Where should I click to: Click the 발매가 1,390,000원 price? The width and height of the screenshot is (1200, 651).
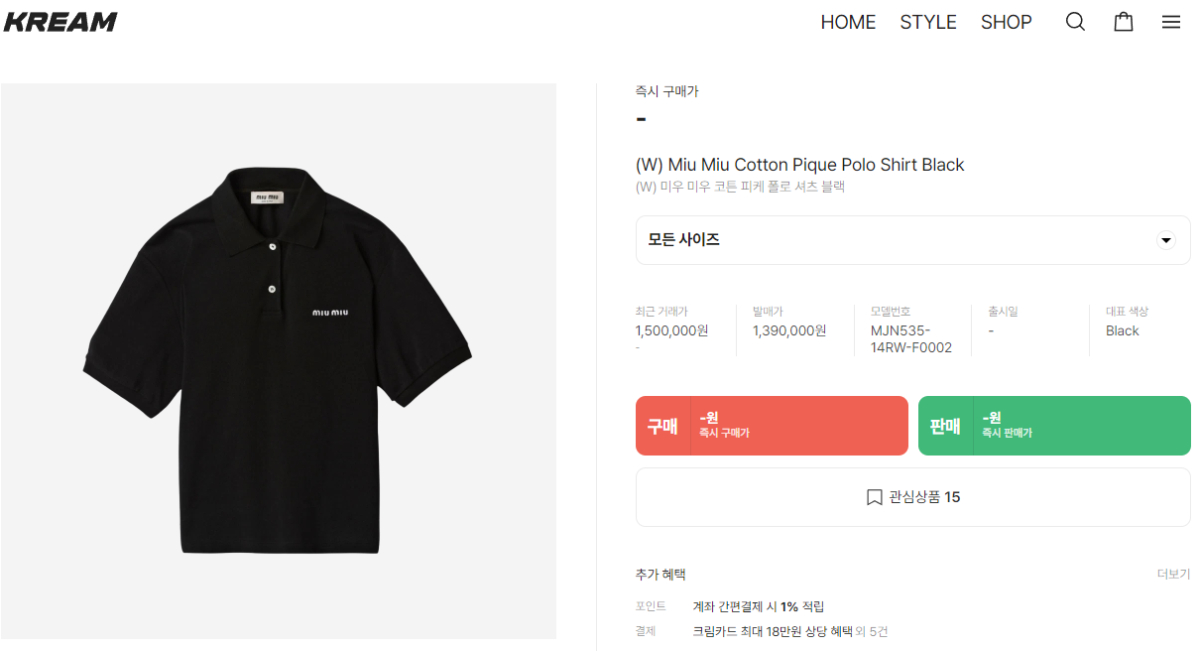click(790, 331)
